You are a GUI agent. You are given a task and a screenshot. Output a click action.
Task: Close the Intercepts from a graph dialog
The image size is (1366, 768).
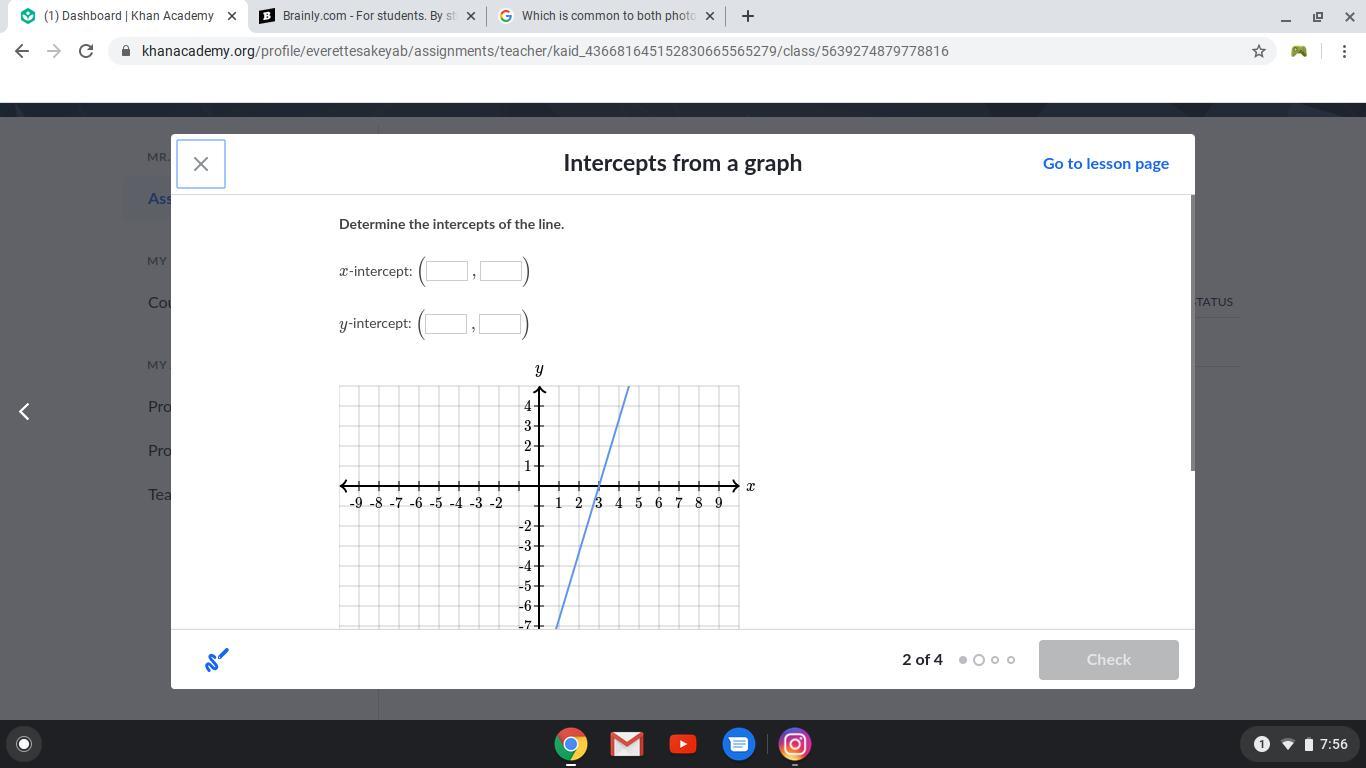click(x=201, y=164)
